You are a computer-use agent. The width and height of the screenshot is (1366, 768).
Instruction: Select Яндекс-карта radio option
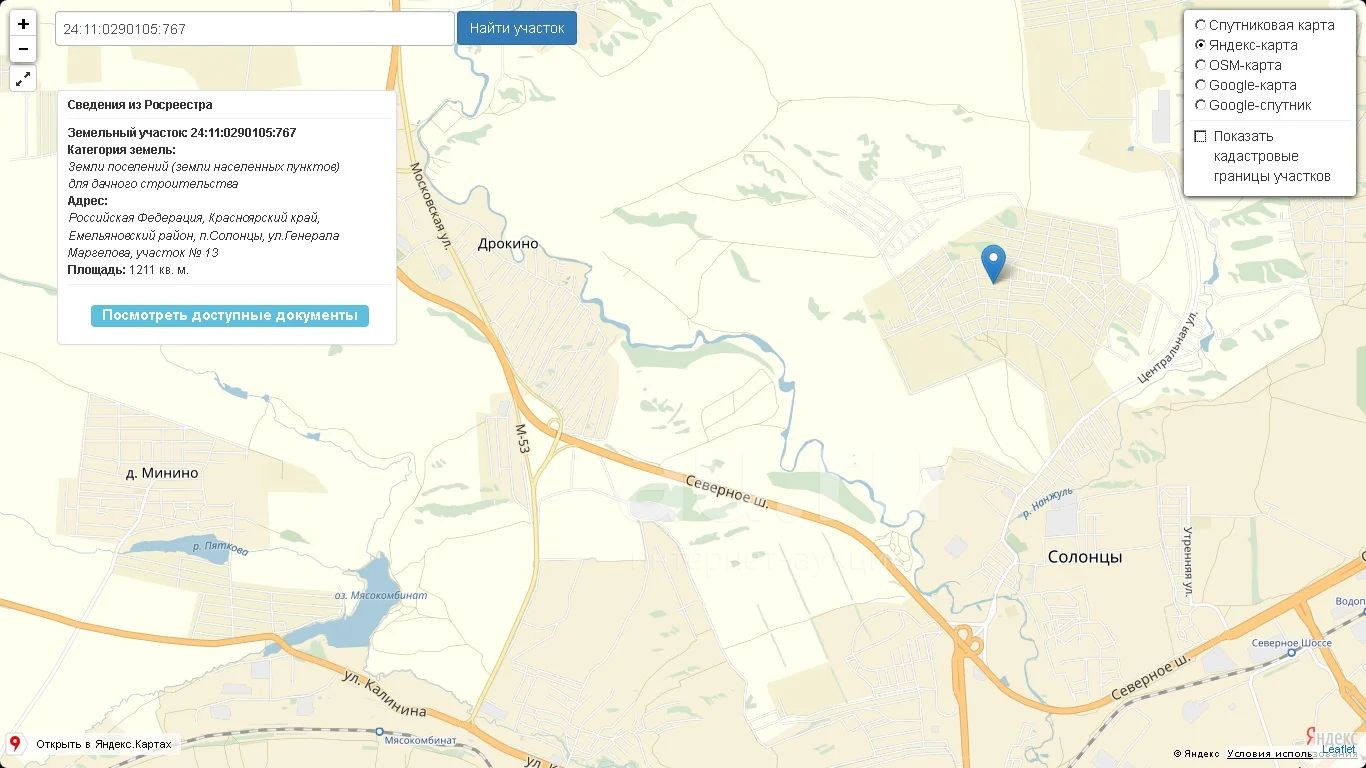pyautogui.click(x=1201, y=45)
